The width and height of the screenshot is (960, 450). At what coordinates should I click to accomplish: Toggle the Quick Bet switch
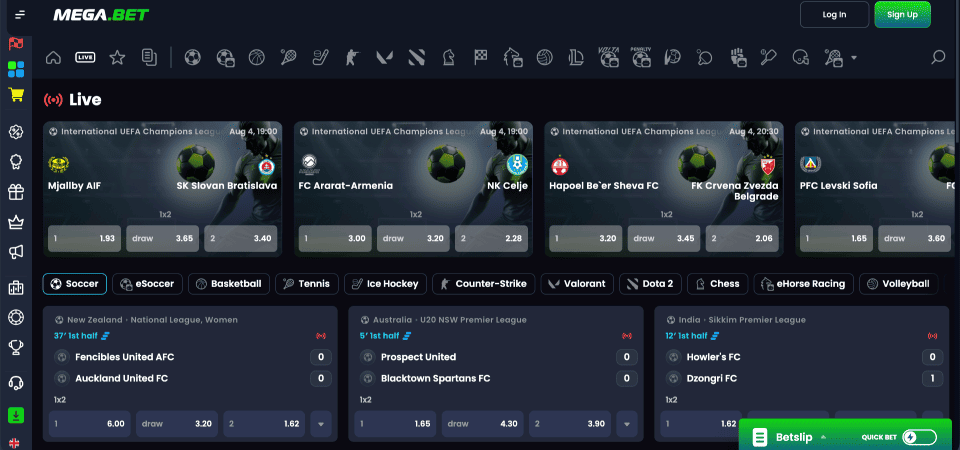click(919, 437)
